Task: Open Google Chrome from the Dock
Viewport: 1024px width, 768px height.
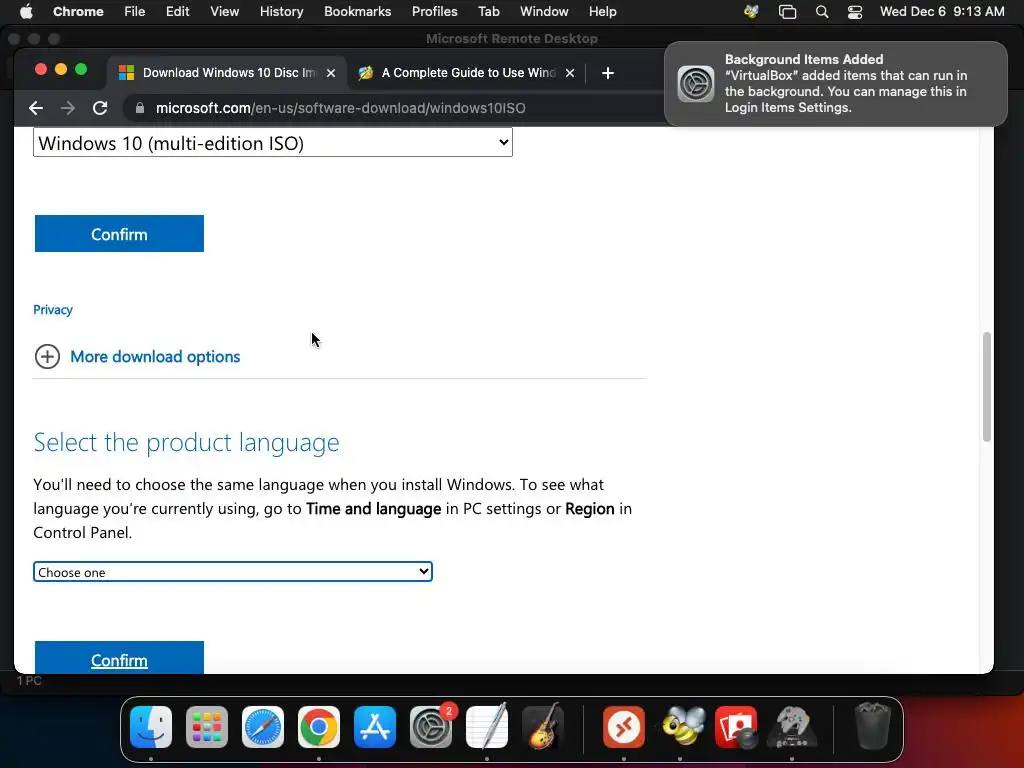Action: (319, 727)
